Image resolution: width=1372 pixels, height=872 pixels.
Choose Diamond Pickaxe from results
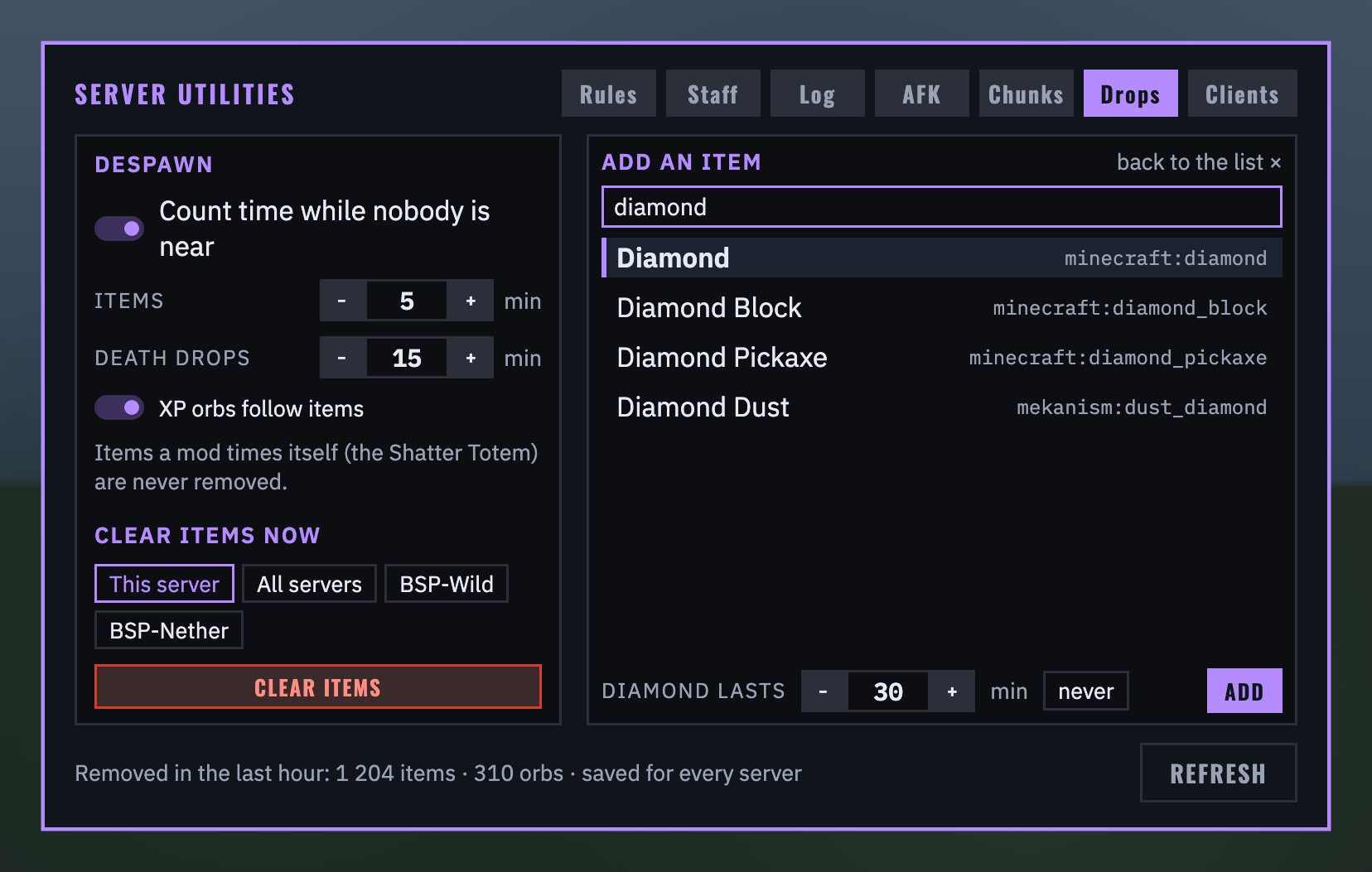click(942, 357)
